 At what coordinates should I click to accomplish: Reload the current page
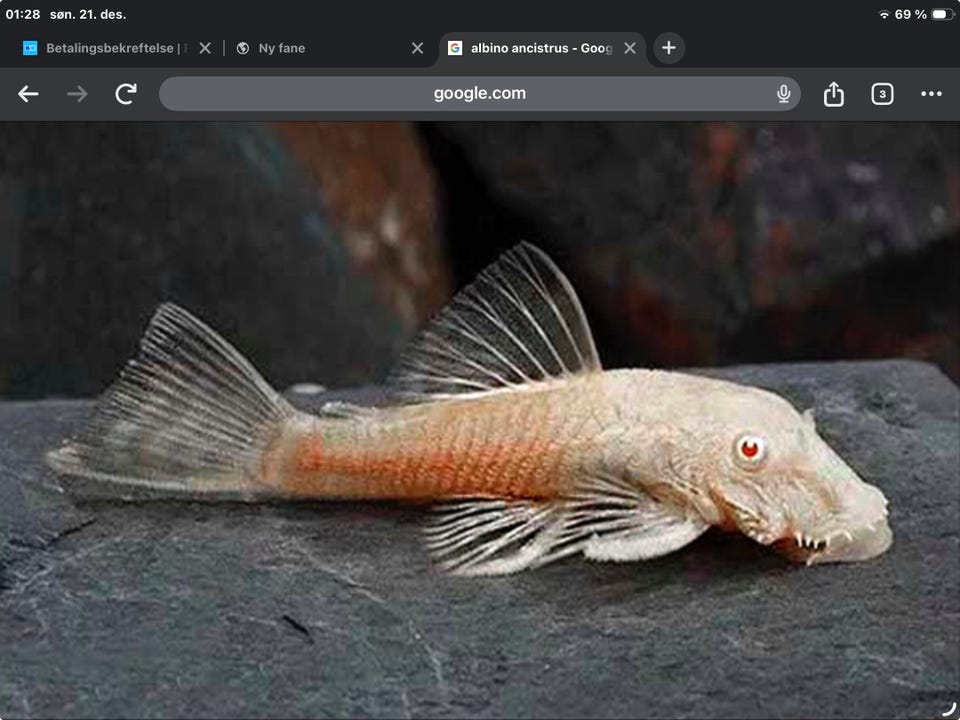click(126, 94)
